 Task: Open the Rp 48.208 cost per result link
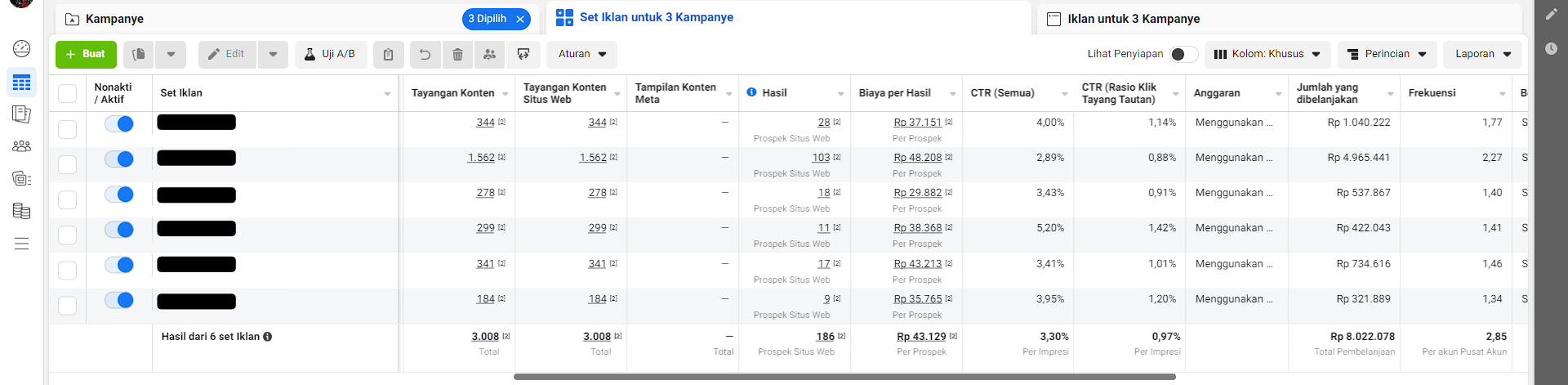pyautogui.click(x=917, y=158)
